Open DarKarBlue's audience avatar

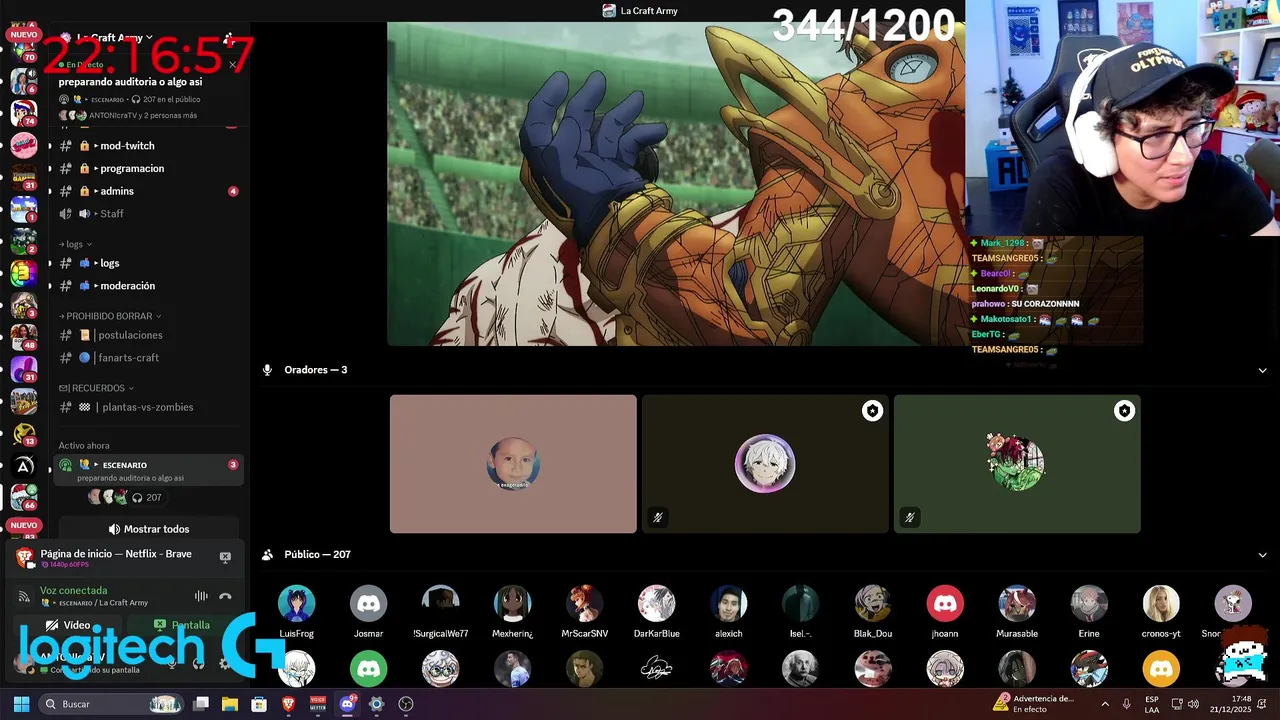[x=656, y=604]
